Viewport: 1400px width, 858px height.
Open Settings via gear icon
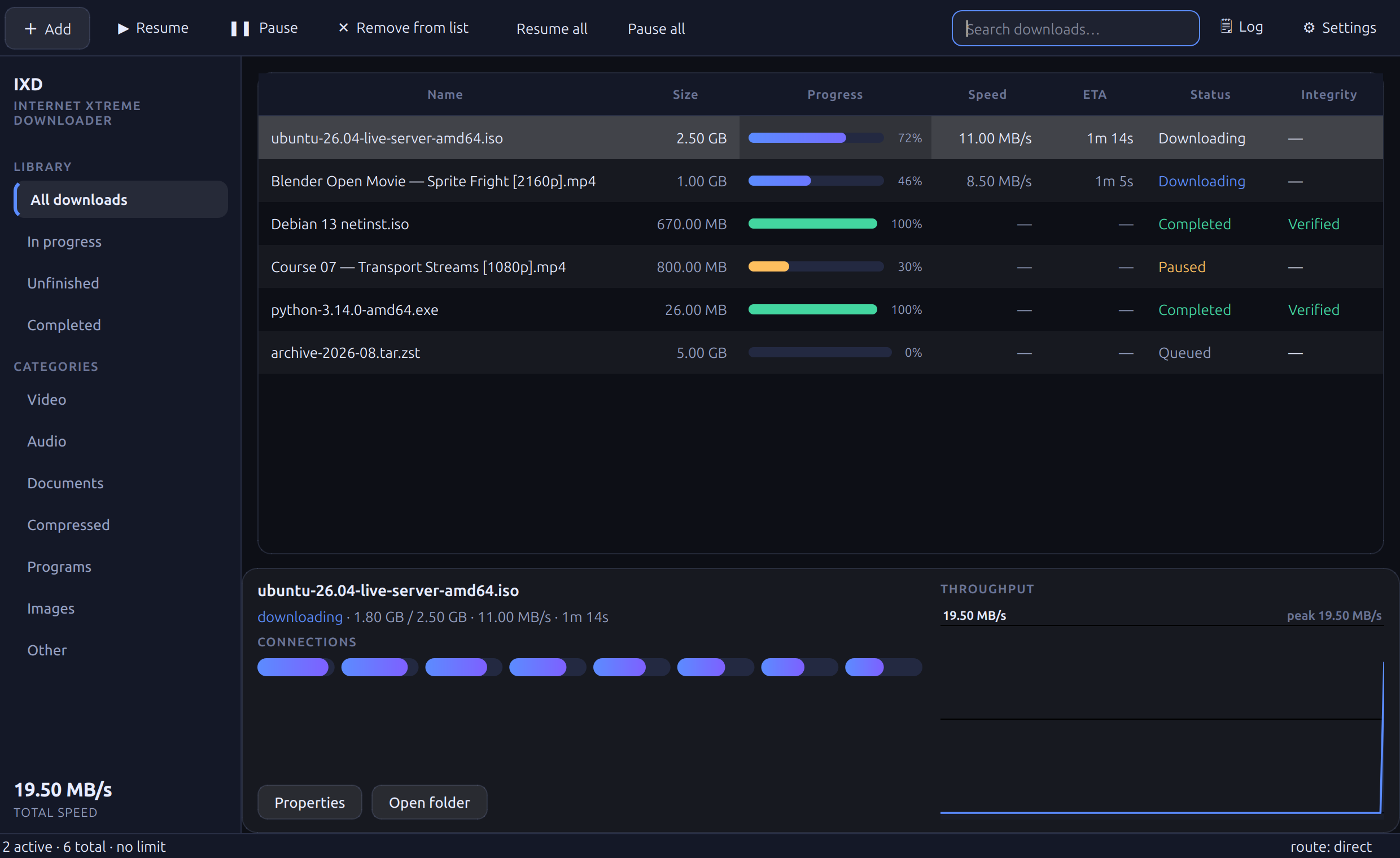point(1309,28)
